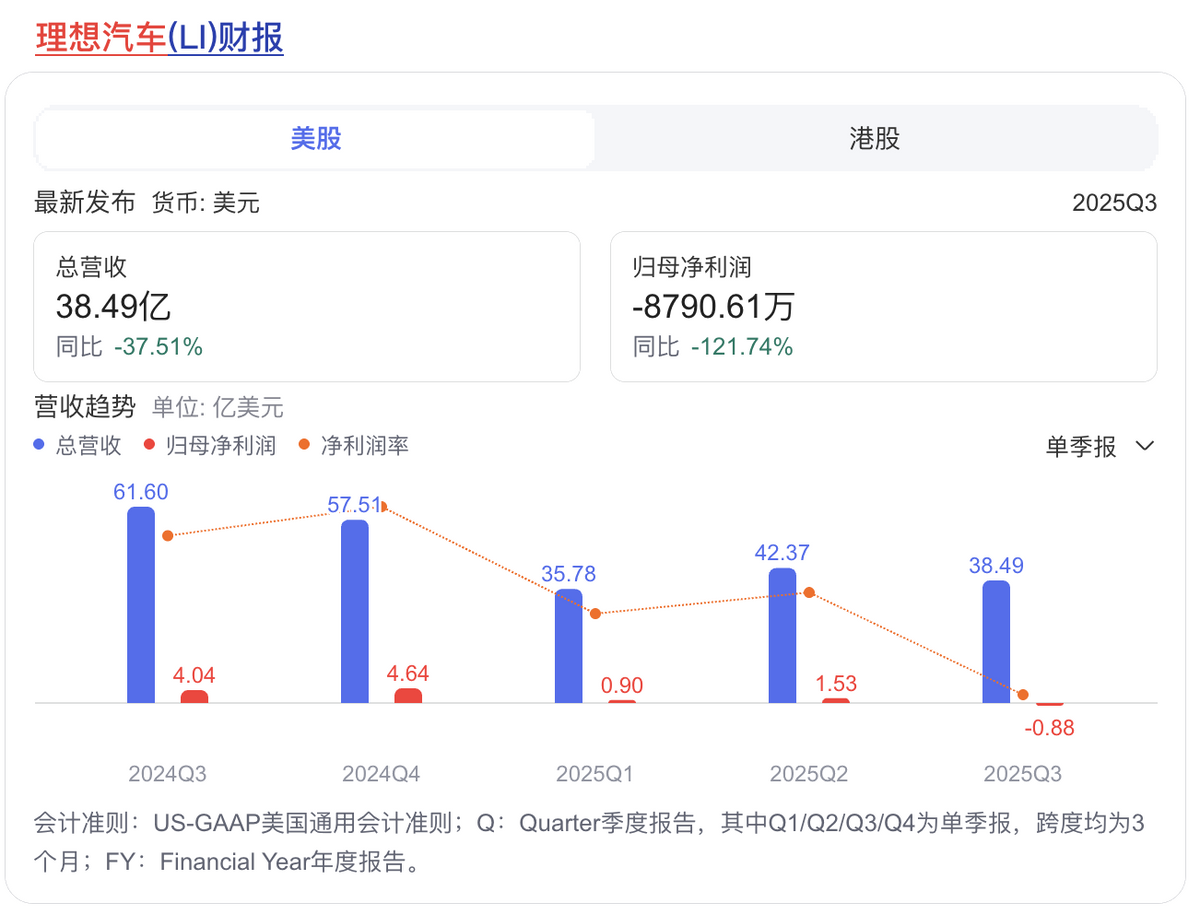Click the 2024Q4 blue revenue bar
This screenshot has width=1200, height=912.
[355, 611]
